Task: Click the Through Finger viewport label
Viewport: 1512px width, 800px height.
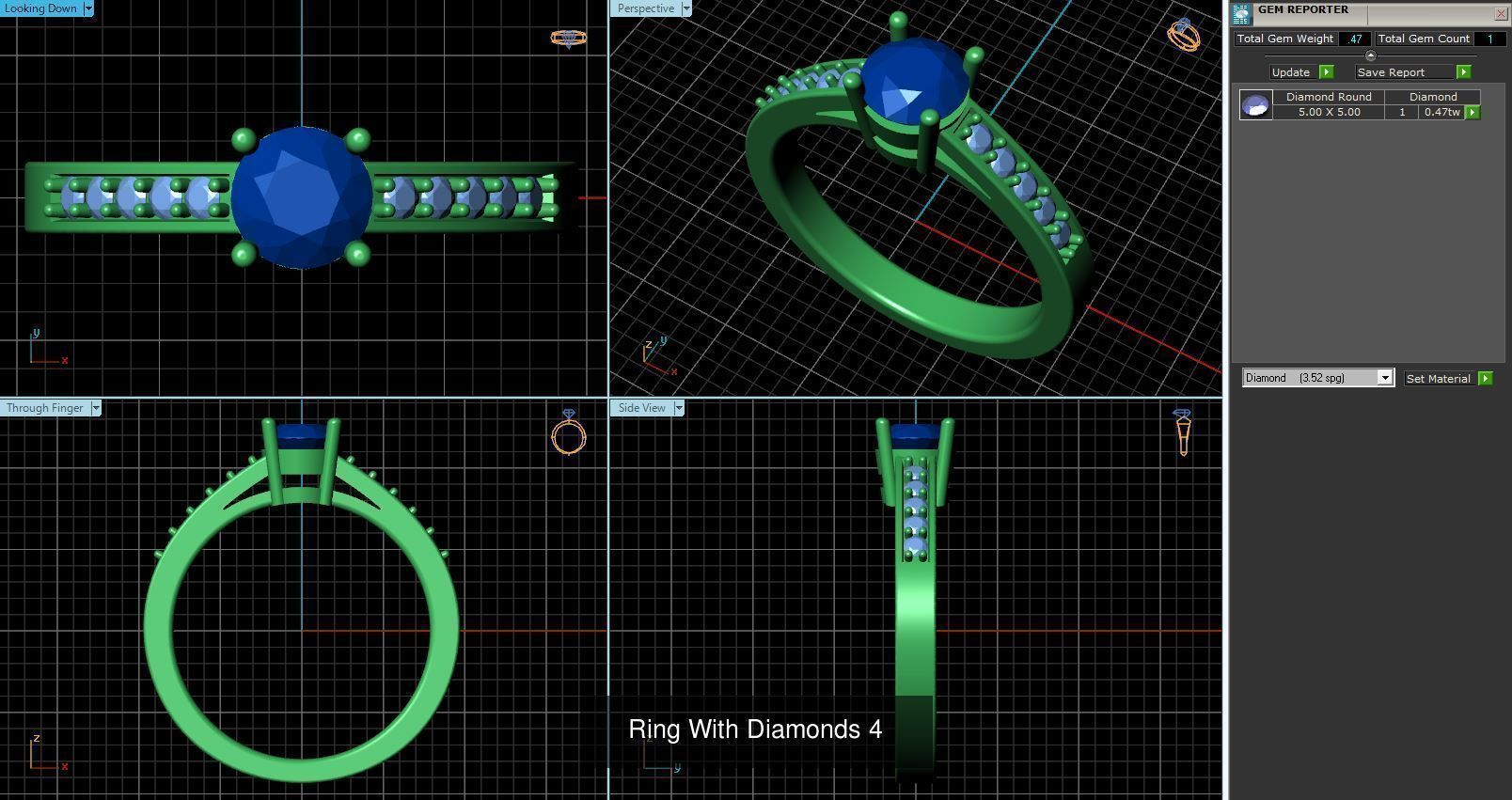Action: click(45, 408)
